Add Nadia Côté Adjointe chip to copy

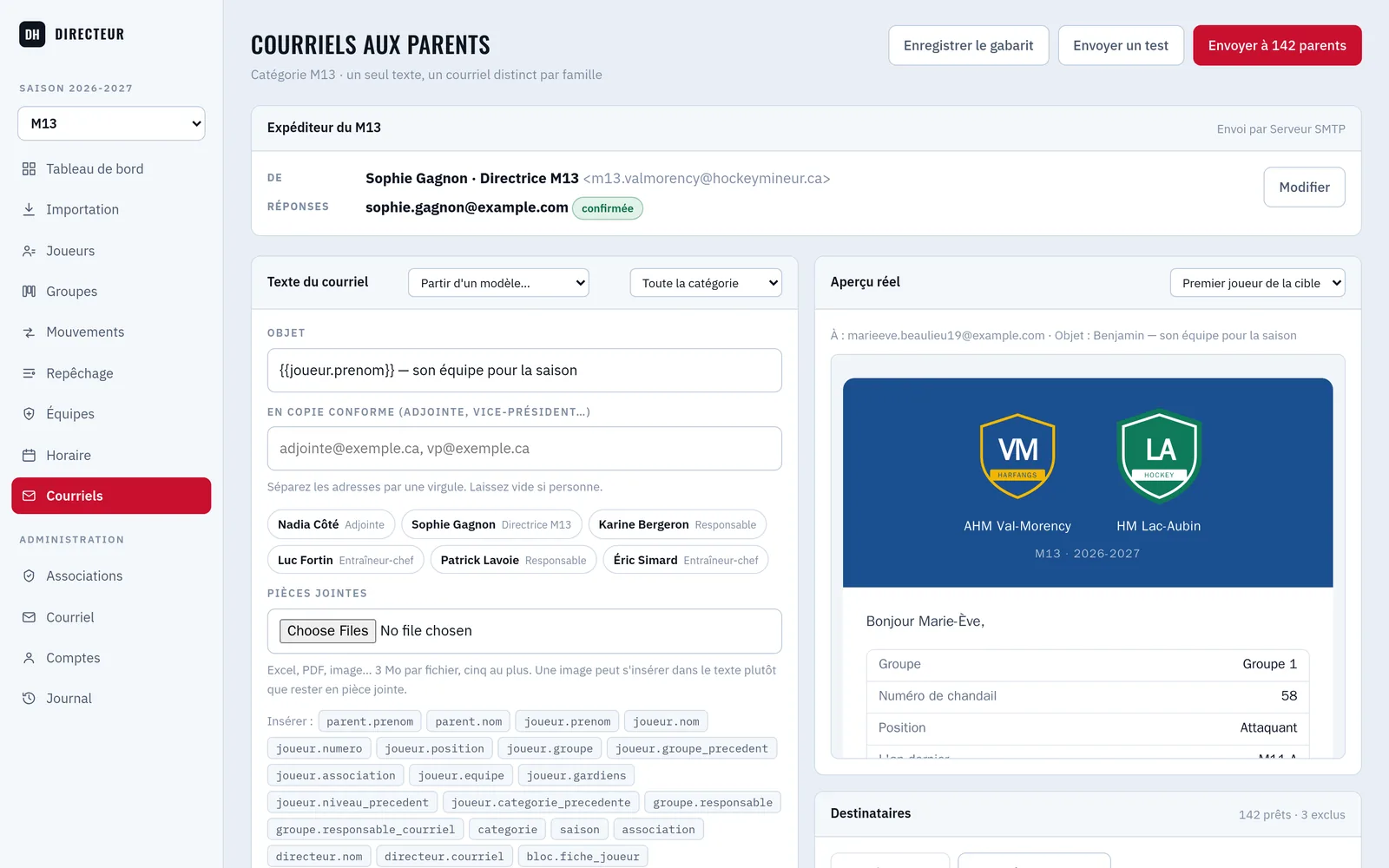coord(331,524)
